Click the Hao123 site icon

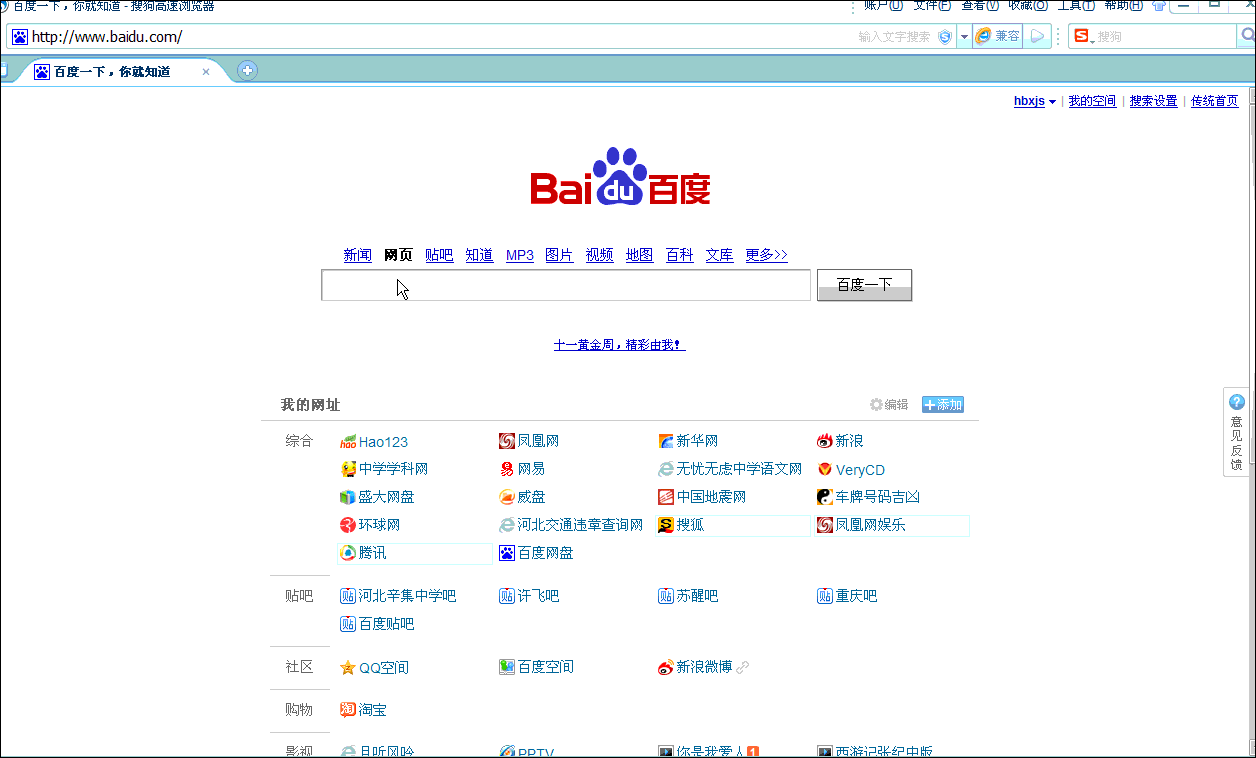tap(348, 442)
